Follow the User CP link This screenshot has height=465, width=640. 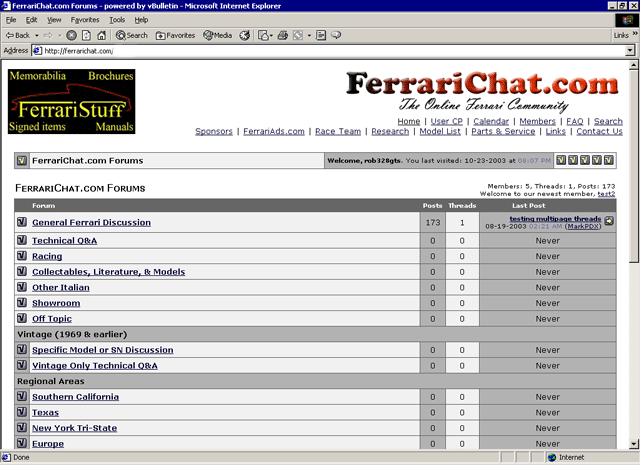[447, 121]
